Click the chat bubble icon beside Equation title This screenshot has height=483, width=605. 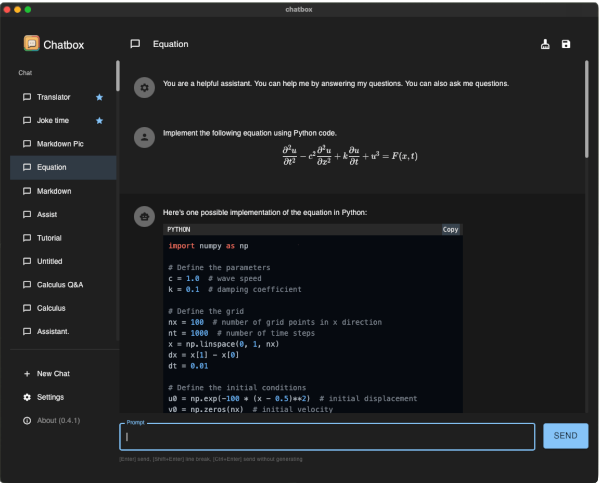tap(135, 44)
